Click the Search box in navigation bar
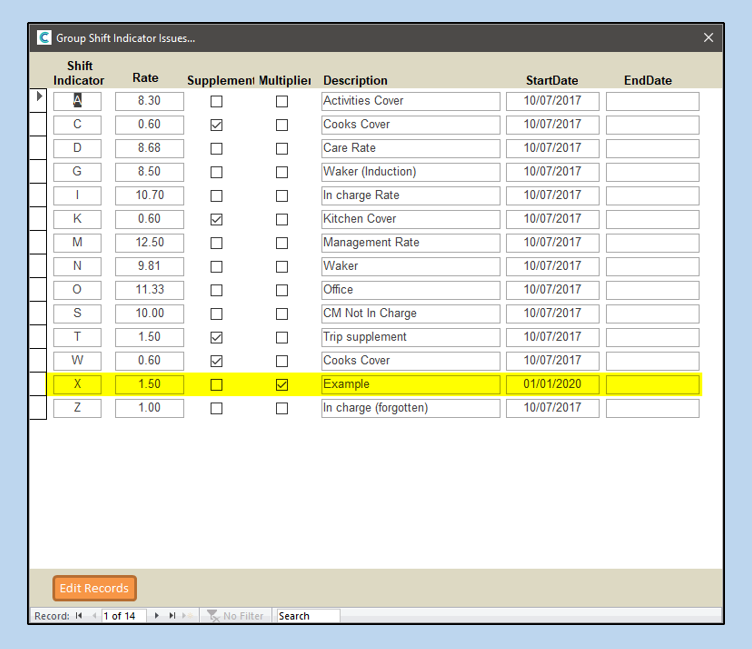The width and height of the screenshot is (752, 649). [x=308, y=616]
